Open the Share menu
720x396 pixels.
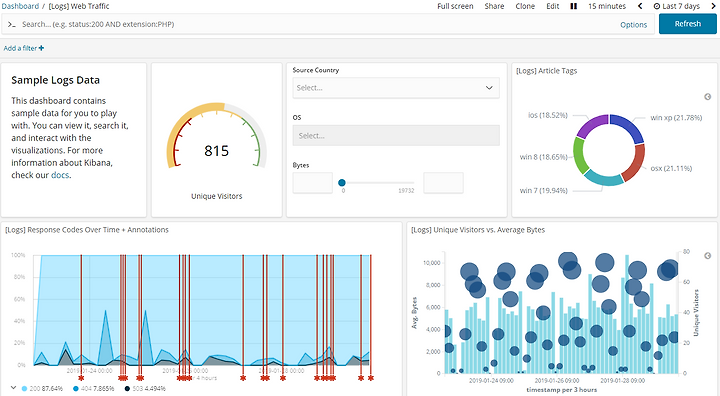(494, 6)
